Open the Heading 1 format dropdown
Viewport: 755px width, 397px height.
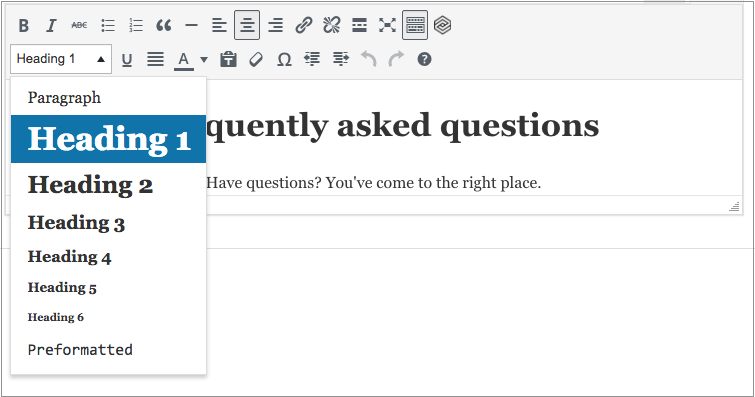pos(61,59)
